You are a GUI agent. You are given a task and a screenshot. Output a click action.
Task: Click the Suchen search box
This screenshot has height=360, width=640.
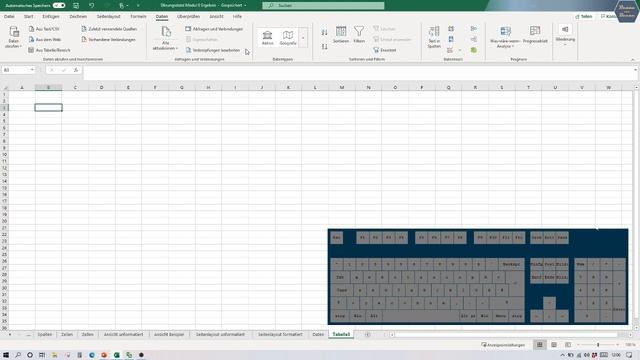coord(323,5)
